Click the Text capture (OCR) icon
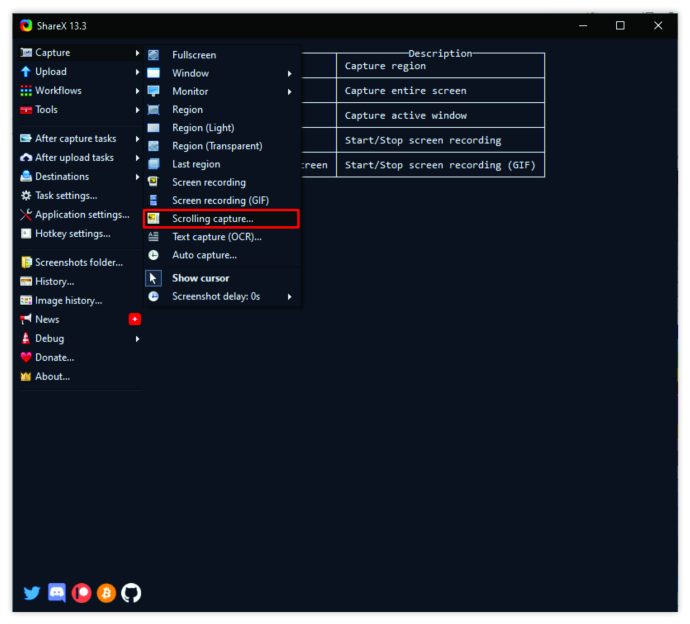This screenshot has height=624, width=690. pyautogui.click(x=153, y=237)
